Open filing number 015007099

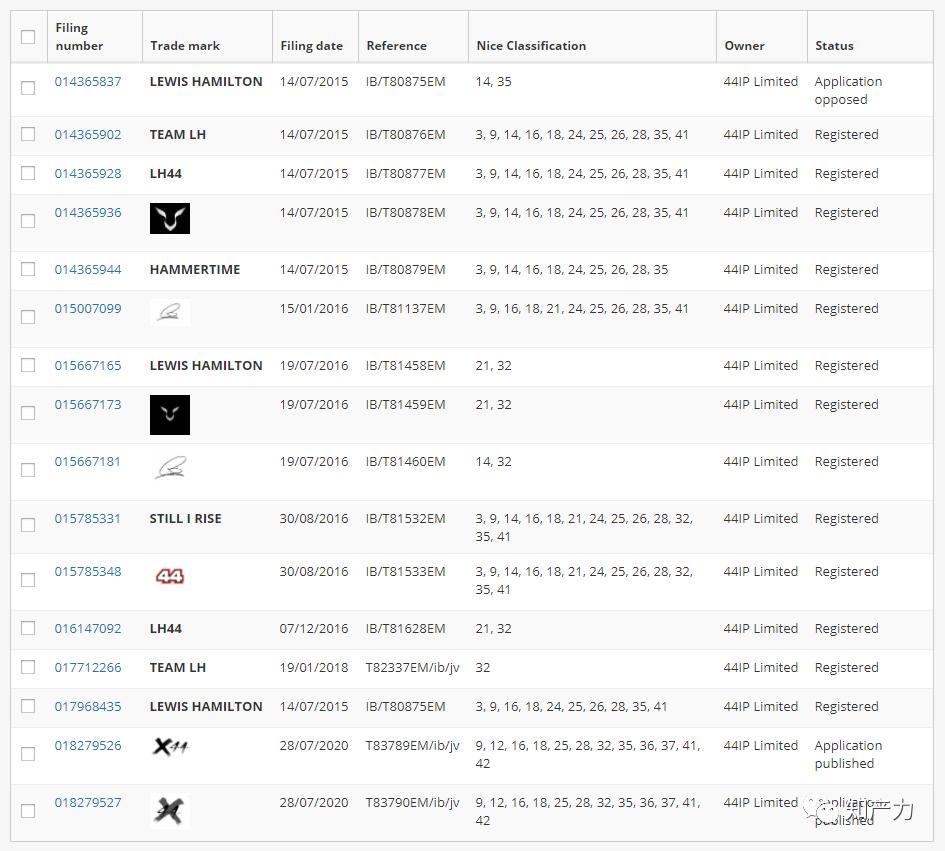point(88,309)
